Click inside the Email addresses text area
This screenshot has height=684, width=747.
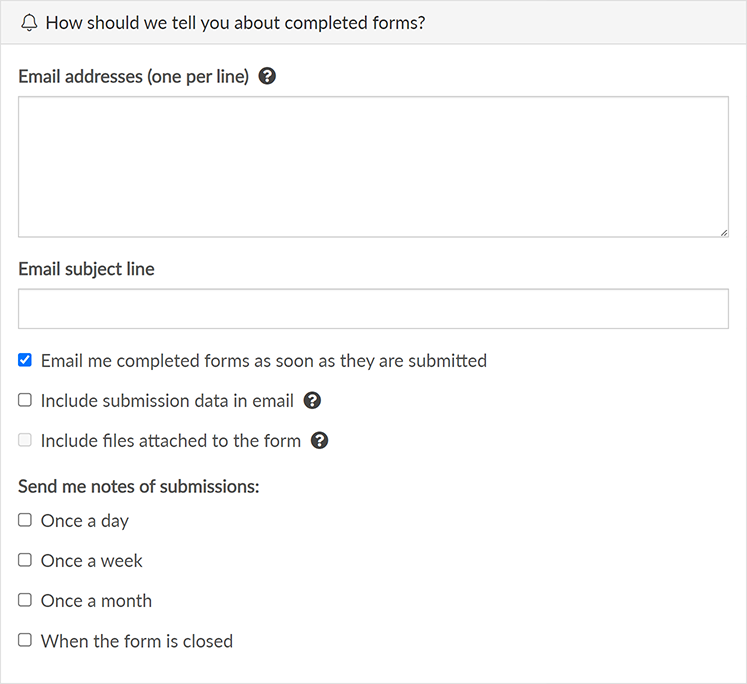(373, 166)
